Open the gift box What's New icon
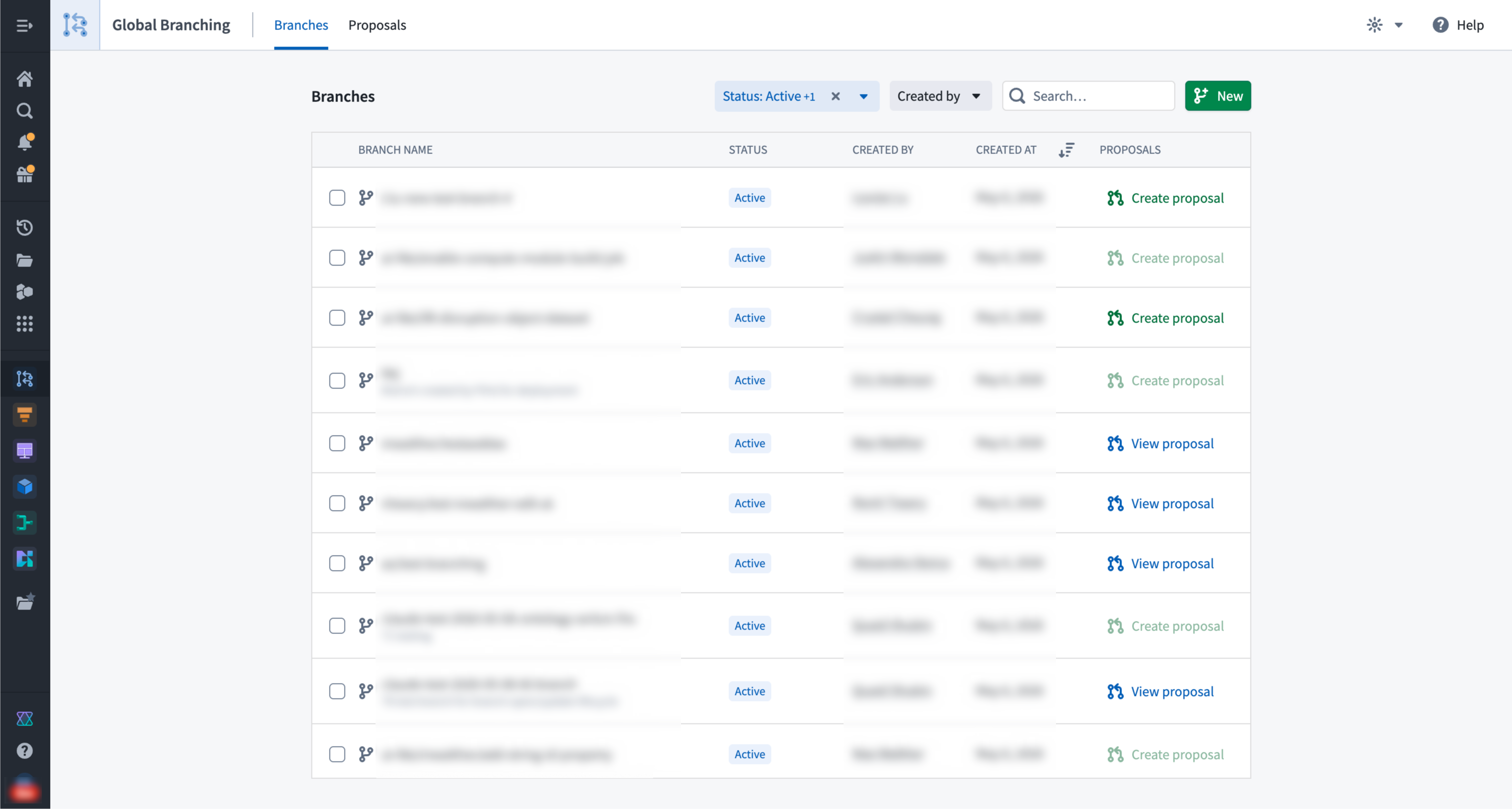Image resolution: width=1512 pixels, height=809 pixels. tap(24, 174)
